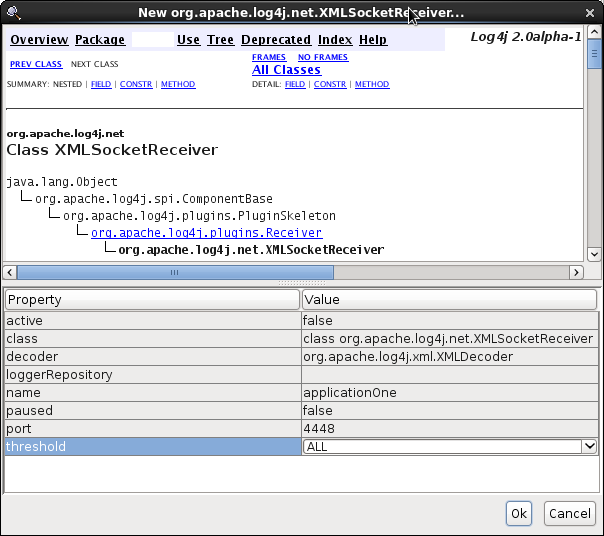The width and height of the screenshot is (604, 536).
Task: Click the window icon in title bar
Action: pyautogui.click(x=14, y=12)
